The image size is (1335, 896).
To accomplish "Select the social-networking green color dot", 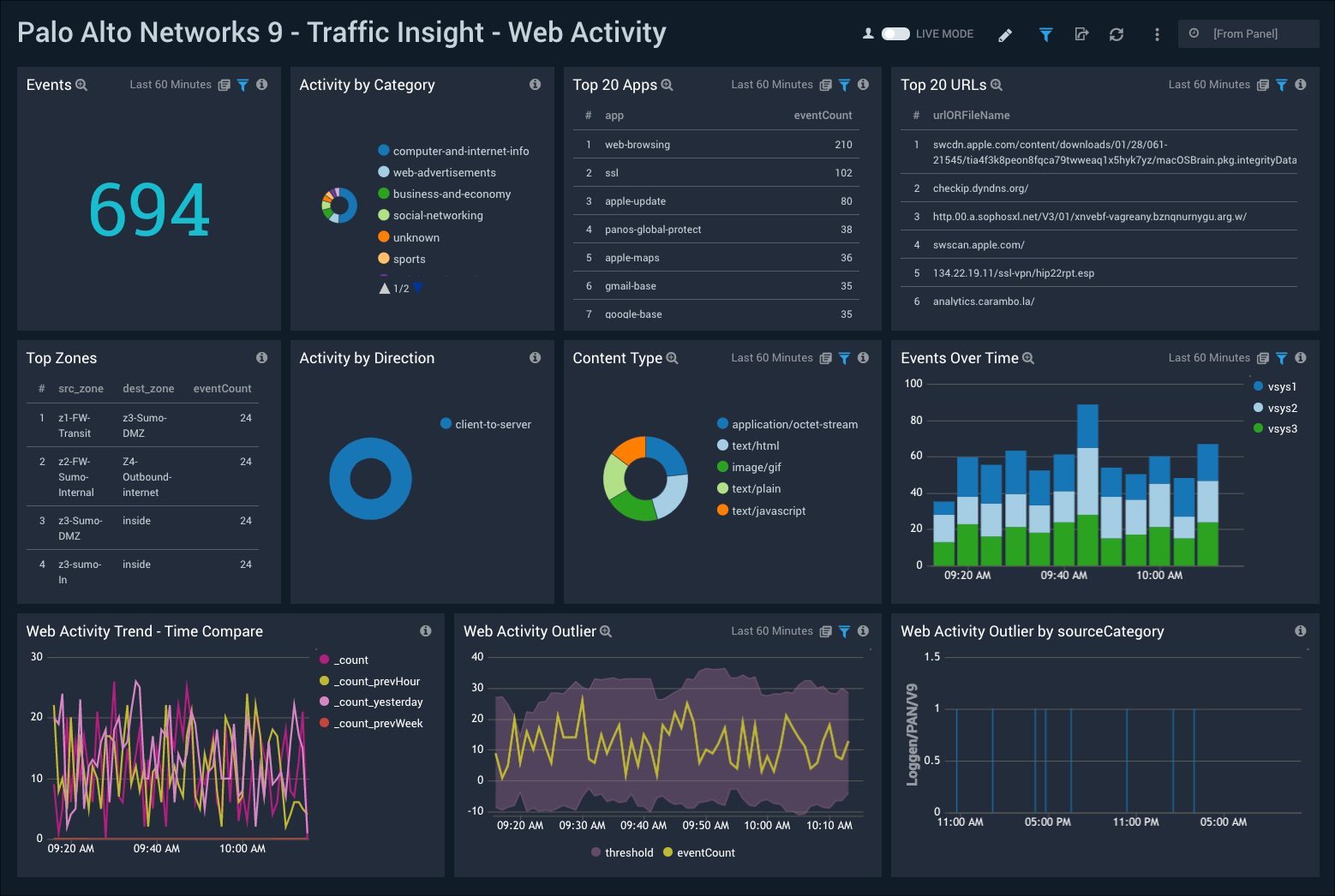I will coord(382,215).
